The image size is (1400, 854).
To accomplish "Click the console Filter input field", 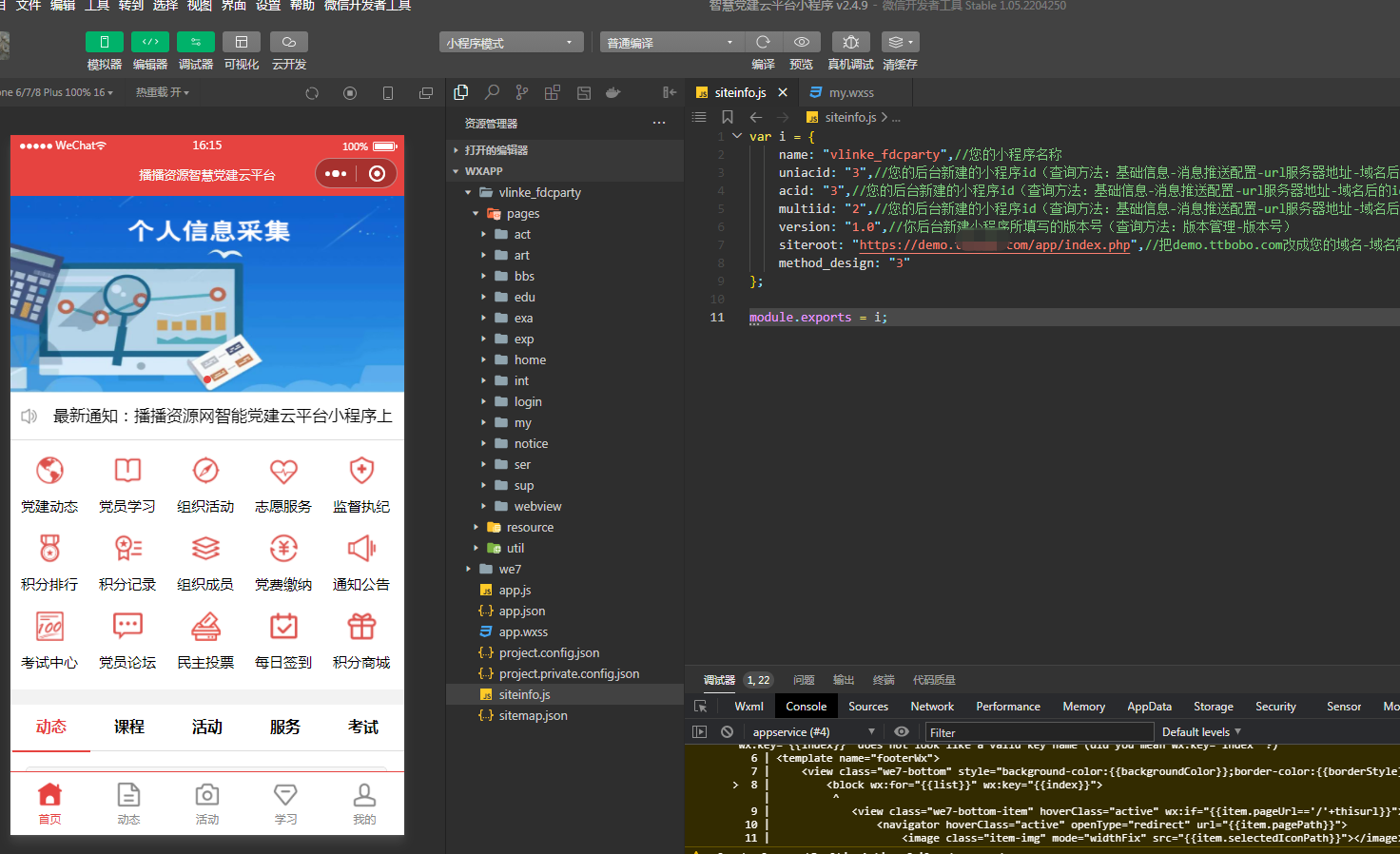I will click(x=1039, y=732).
